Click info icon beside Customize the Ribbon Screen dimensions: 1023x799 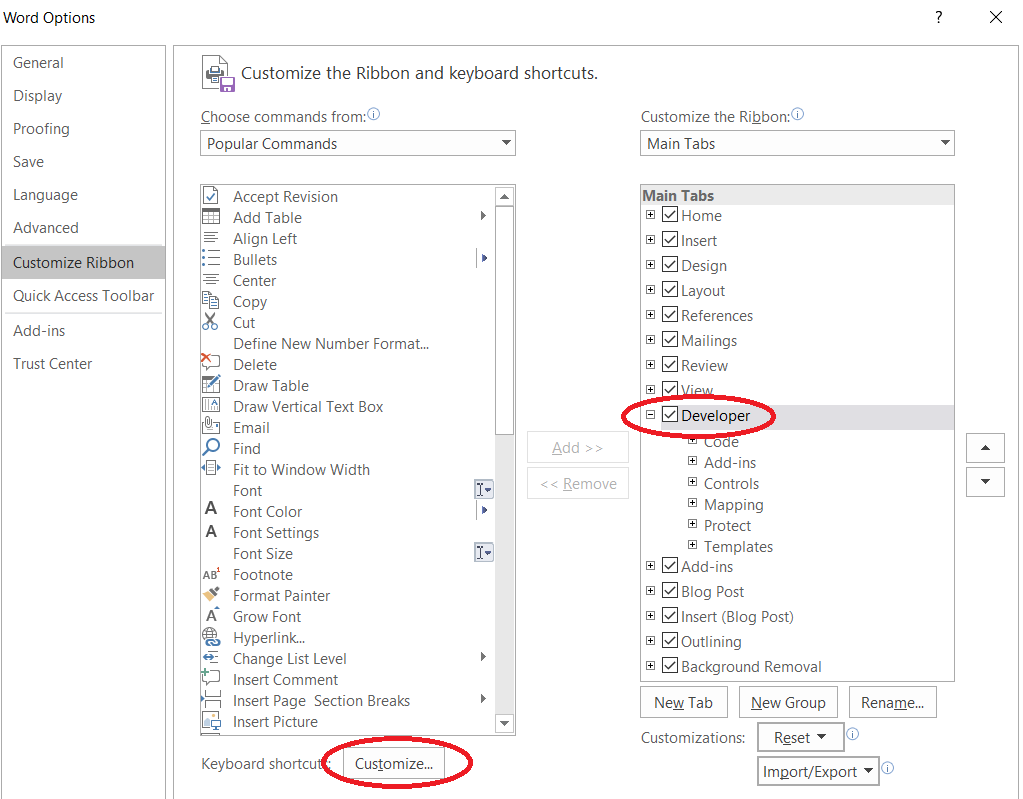click(x=797, y=114)
